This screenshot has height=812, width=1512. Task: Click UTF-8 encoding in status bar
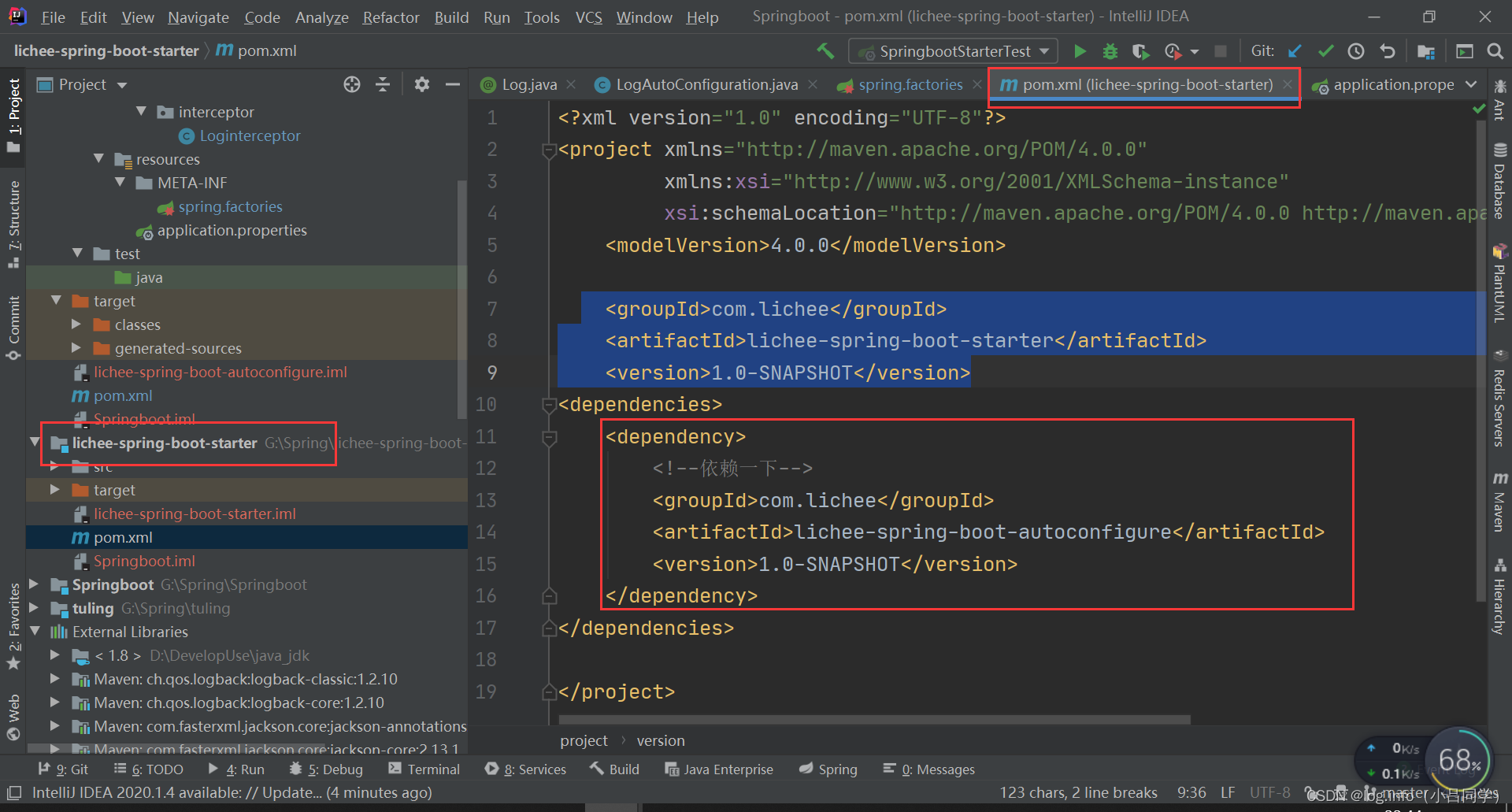click(x=1269, y=793)
